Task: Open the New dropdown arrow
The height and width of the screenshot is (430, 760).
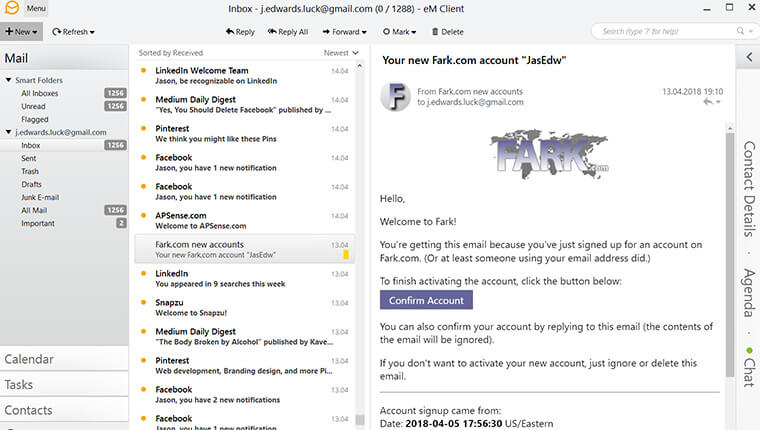Action: point(35,32)
